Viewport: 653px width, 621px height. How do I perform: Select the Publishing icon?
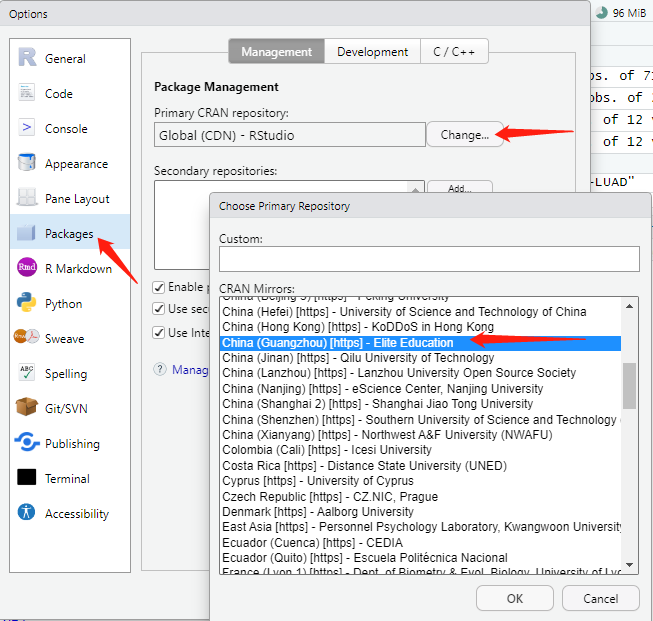point(27,442)
